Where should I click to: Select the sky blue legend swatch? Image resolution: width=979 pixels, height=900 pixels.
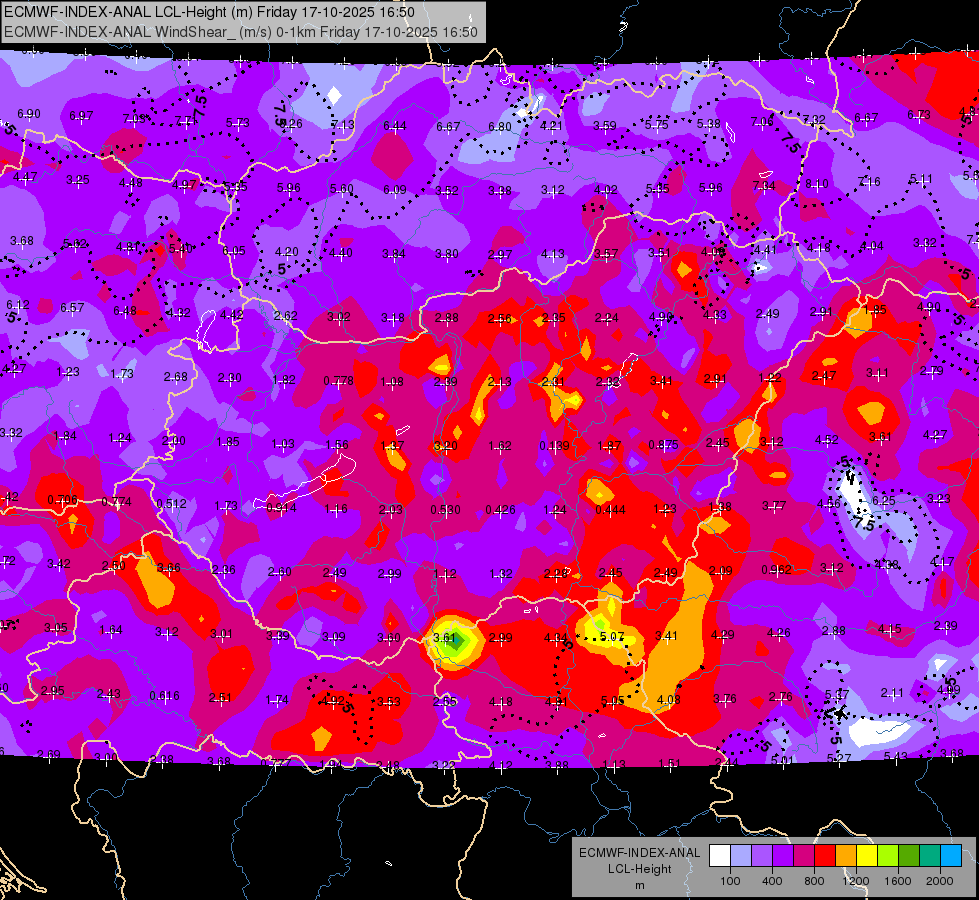click(951, 856)
